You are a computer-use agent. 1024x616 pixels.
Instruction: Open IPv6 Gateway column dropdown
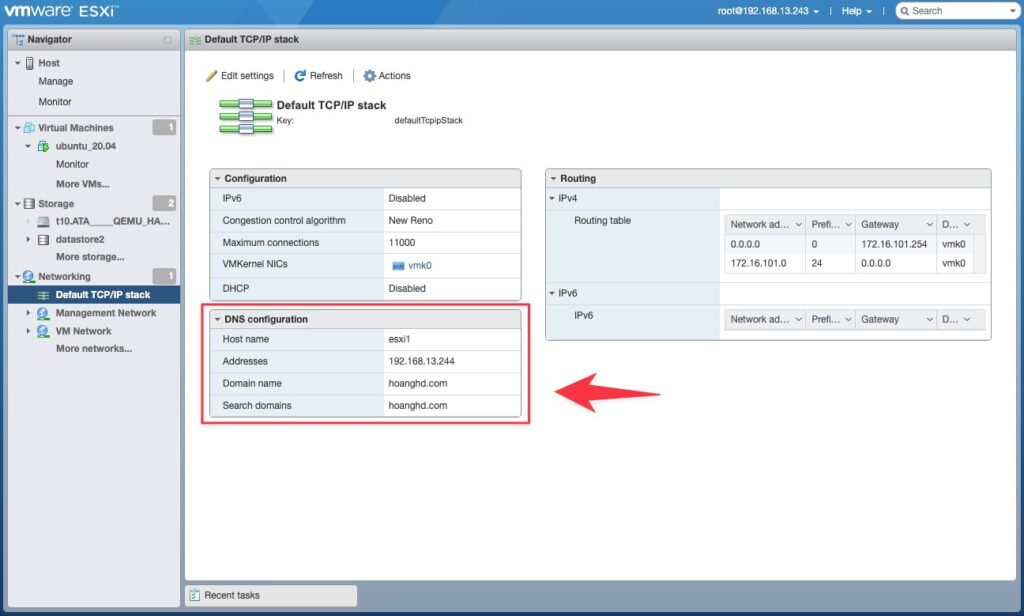tap(929, 319)
